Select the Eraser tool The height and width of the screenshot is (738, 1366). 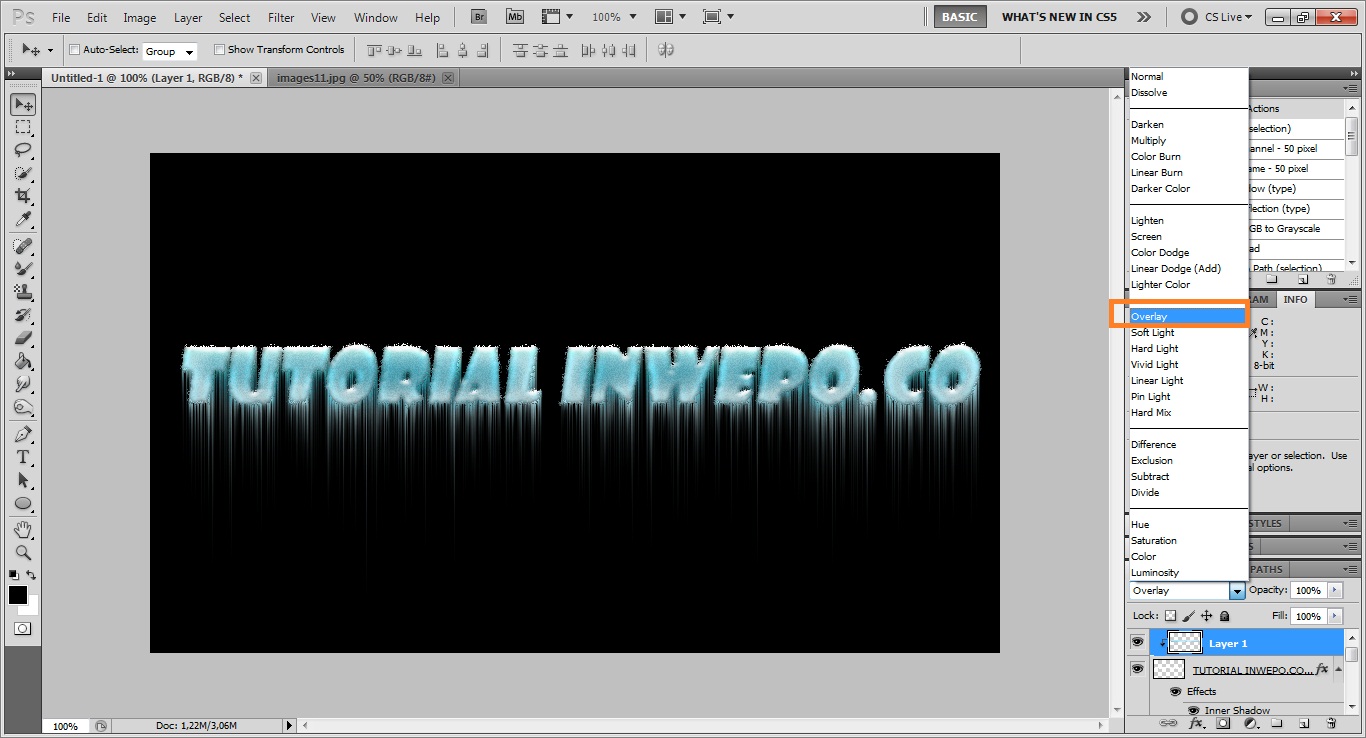coord(23,338)
